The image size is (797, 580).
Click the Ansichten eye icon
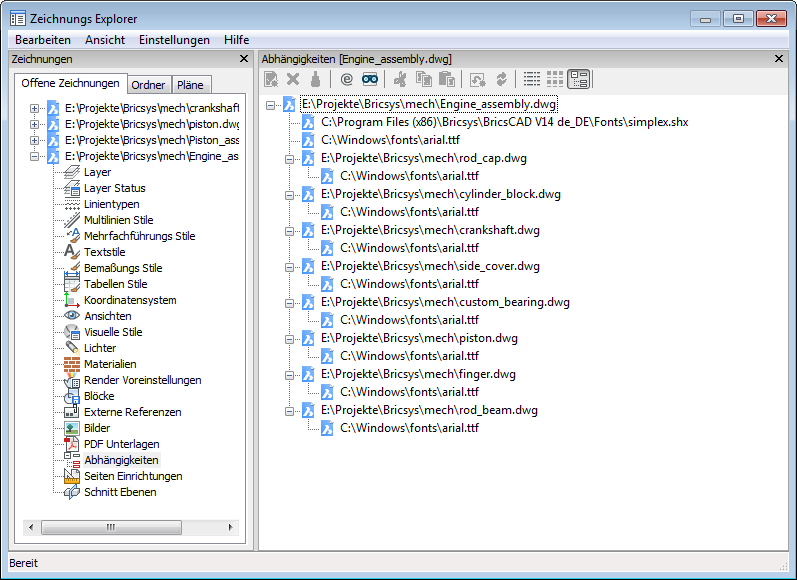72,316
